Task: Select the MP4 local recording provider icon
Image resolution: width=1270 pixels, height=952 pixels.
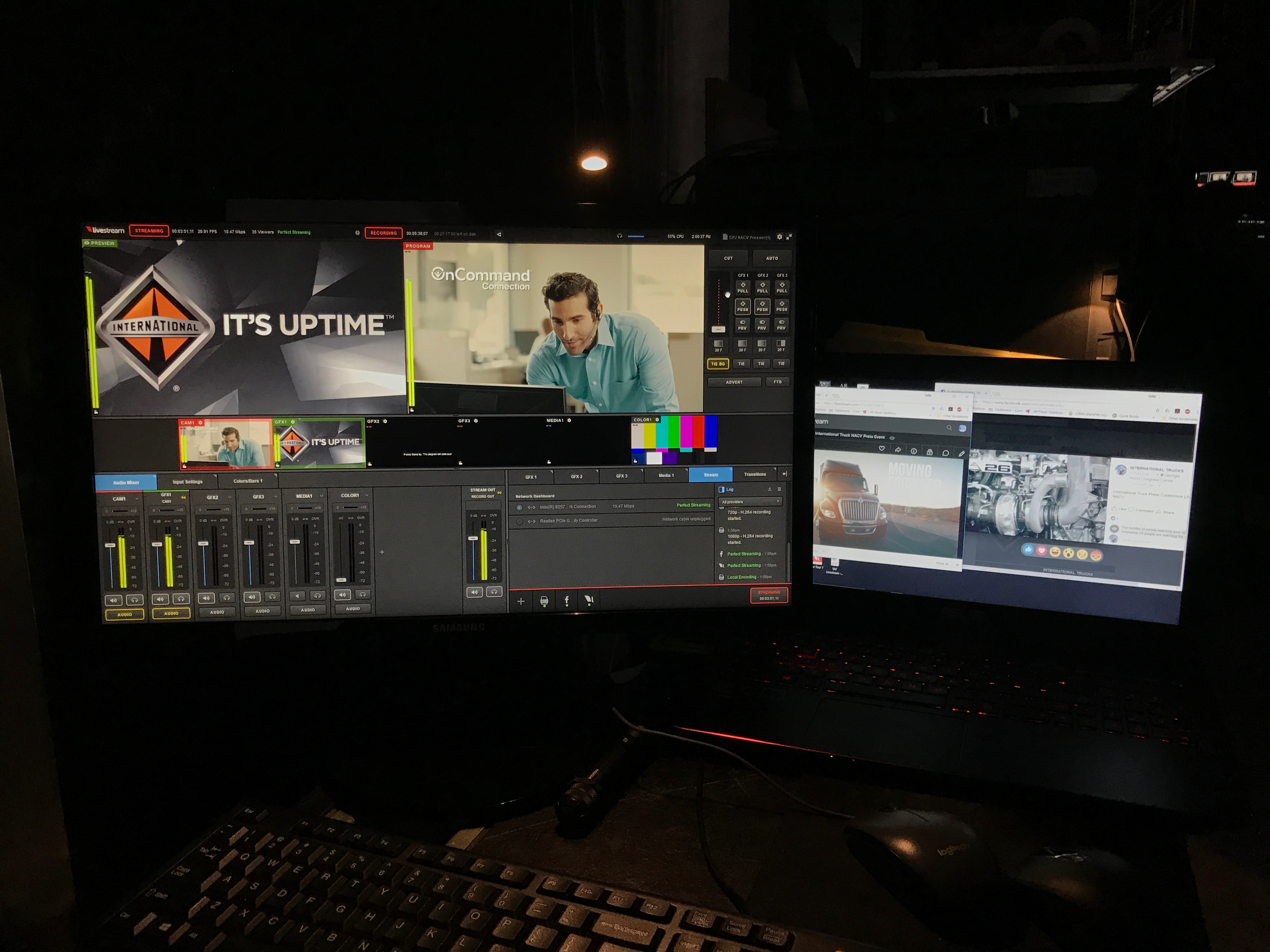Action: click(x=544, y=601)
